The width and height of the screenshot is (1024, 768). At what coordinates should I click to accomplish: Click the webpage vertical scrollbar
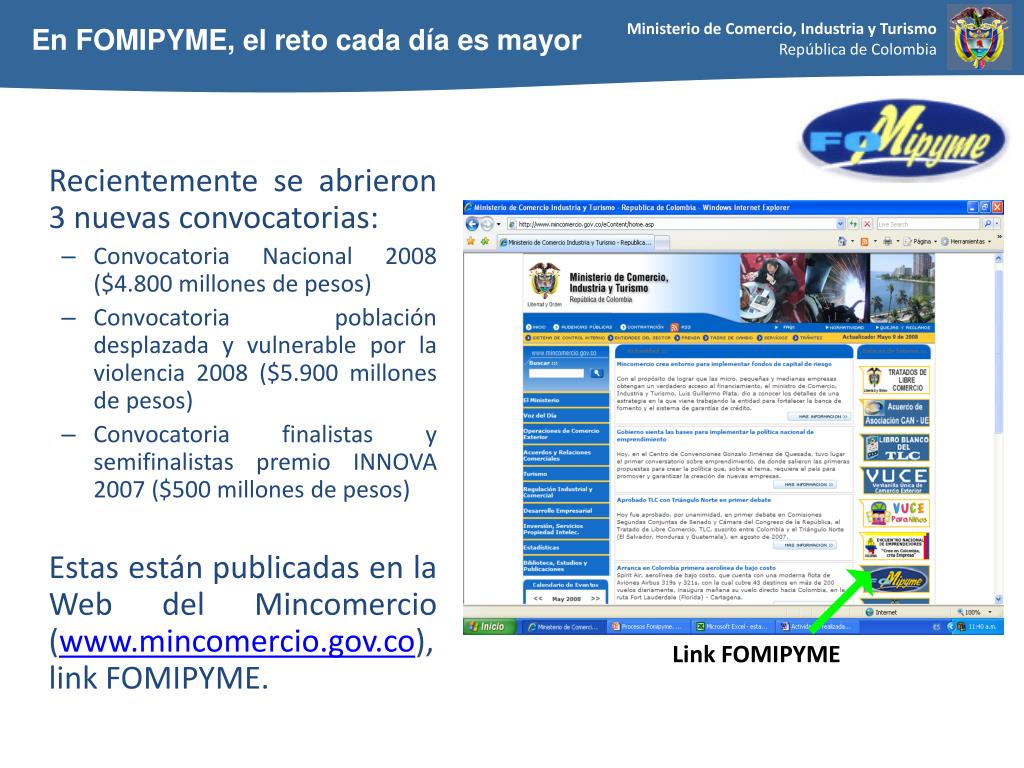click(997, 351)
